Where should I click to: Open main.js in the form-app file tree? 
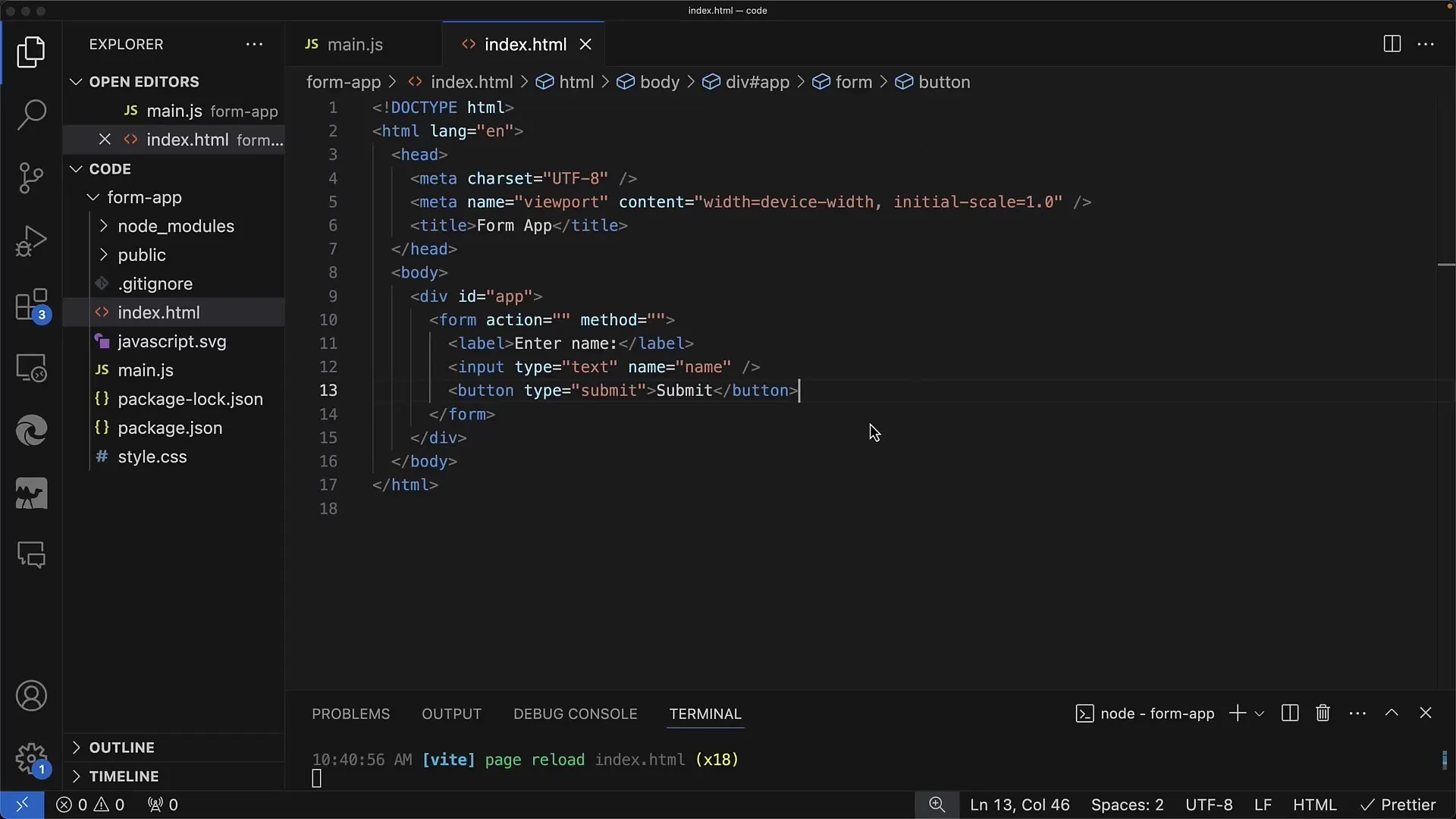[x=174, y=370]
